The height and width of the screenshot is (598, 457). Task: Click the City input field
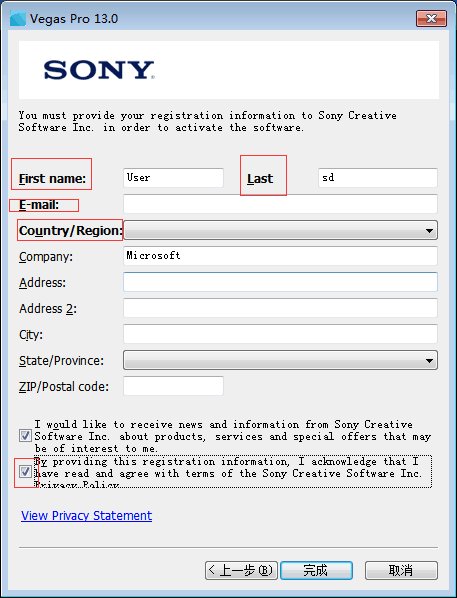[280, 334]
